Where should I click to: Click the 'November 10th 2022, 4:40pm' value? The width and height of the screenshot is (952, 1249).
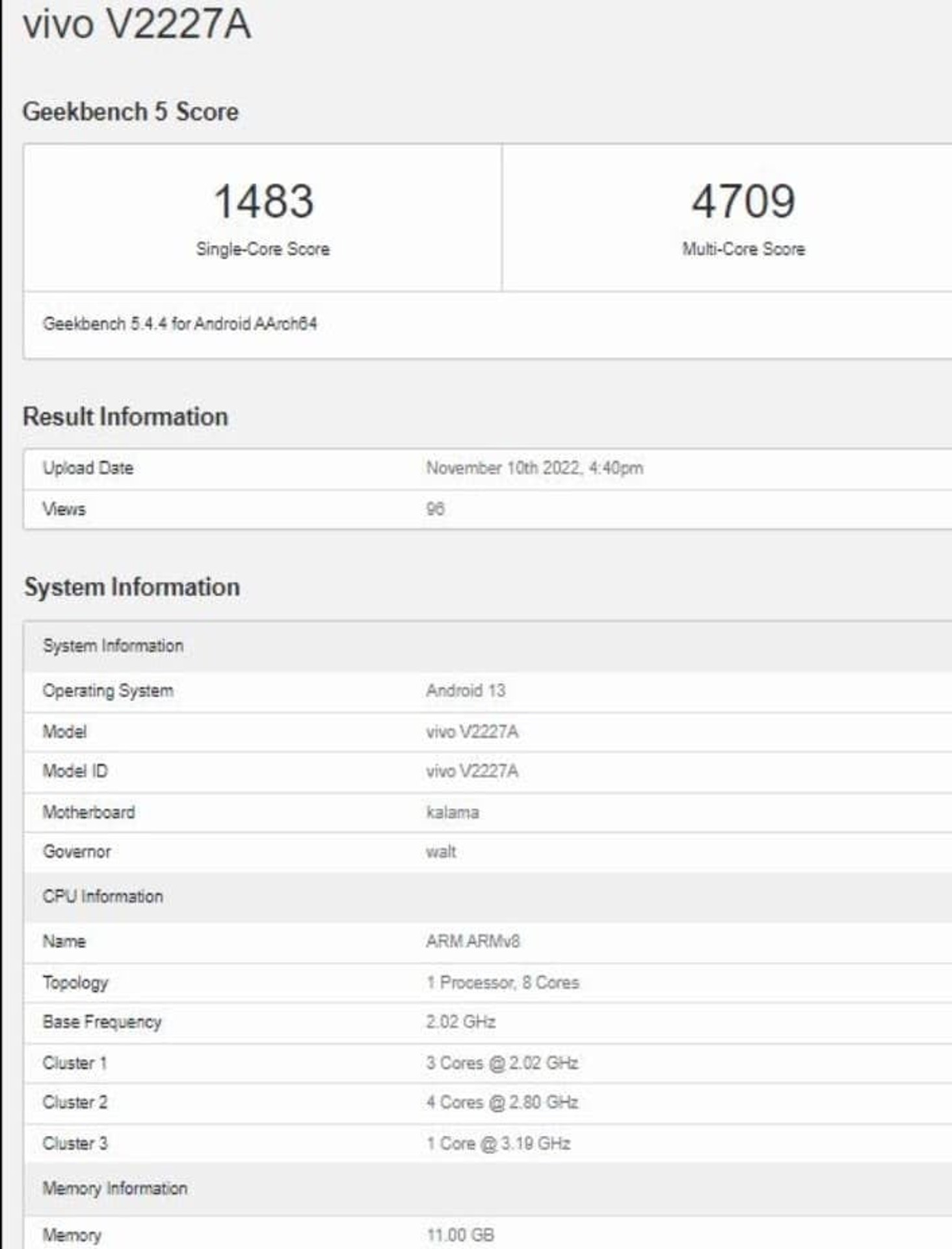click(535, 468)
